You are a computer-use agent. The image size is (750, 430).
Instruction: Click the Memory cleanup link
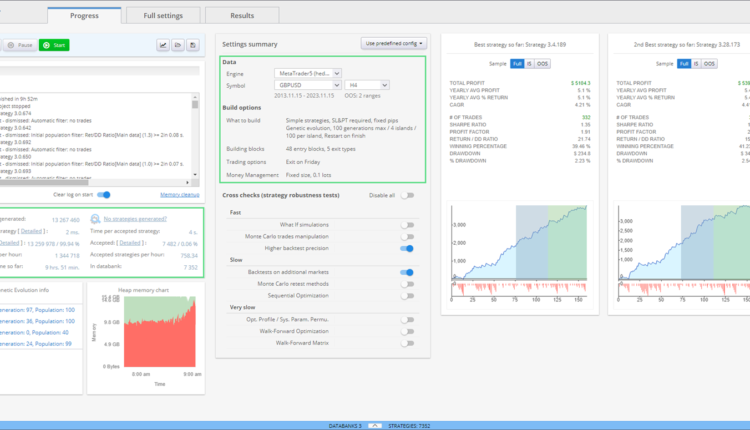[180, 167]
